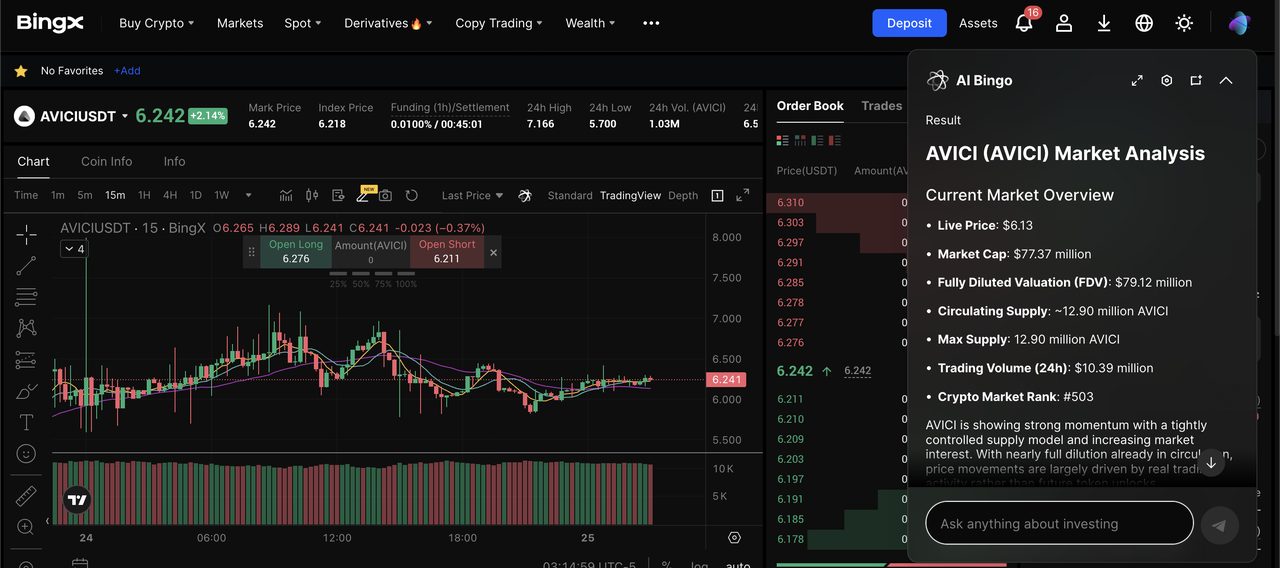Click the Open Long button
This screenshot has height=568, width=1280.
coord(296,252)
